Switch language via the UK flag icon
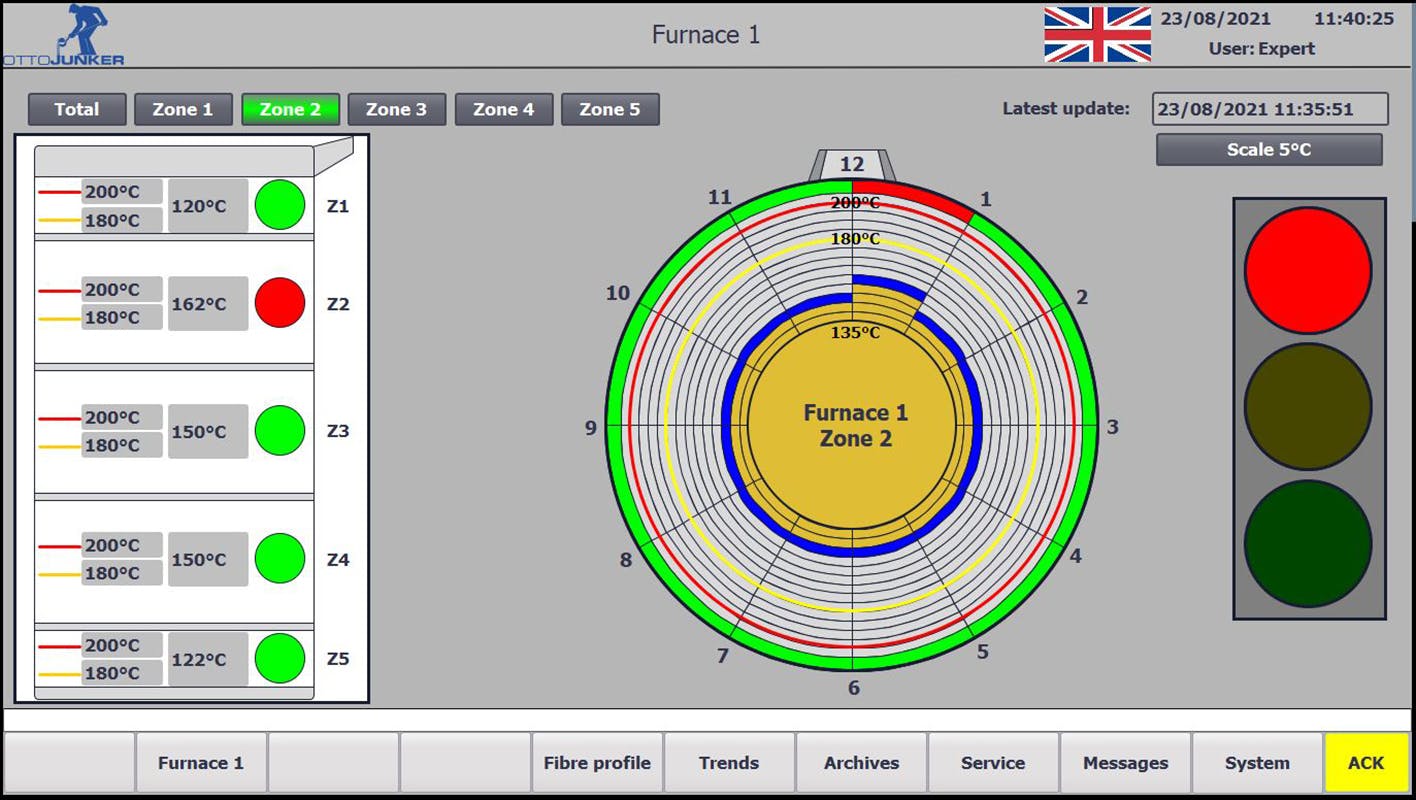Screen dimensions: 1416x800 [x=1096, y=32]
